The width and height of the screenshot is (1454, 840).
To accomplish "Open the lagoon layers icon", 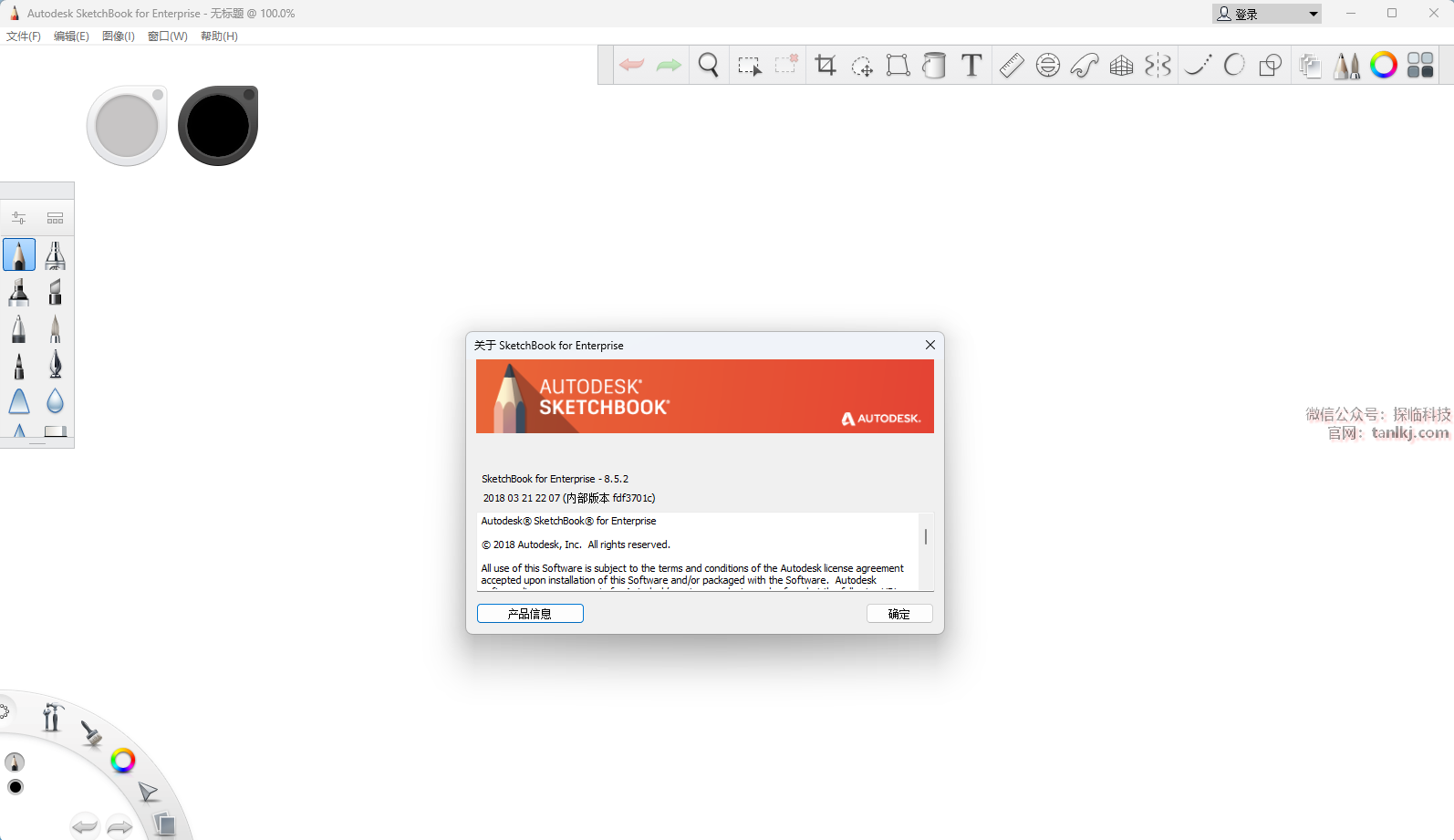I will 164,824.
